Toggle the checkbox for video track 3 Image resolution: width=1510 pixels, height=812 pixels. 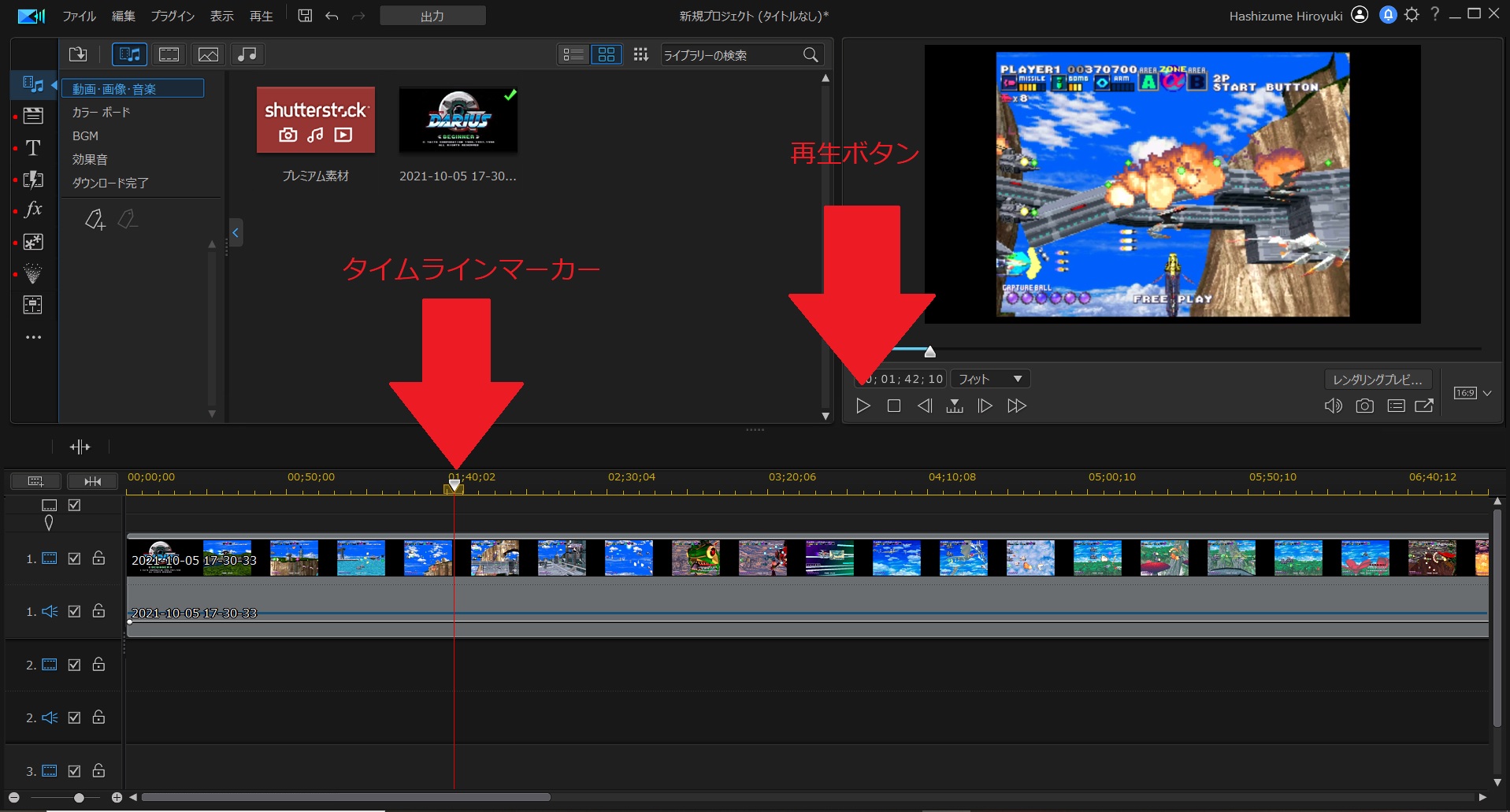(x=74, y=771)
